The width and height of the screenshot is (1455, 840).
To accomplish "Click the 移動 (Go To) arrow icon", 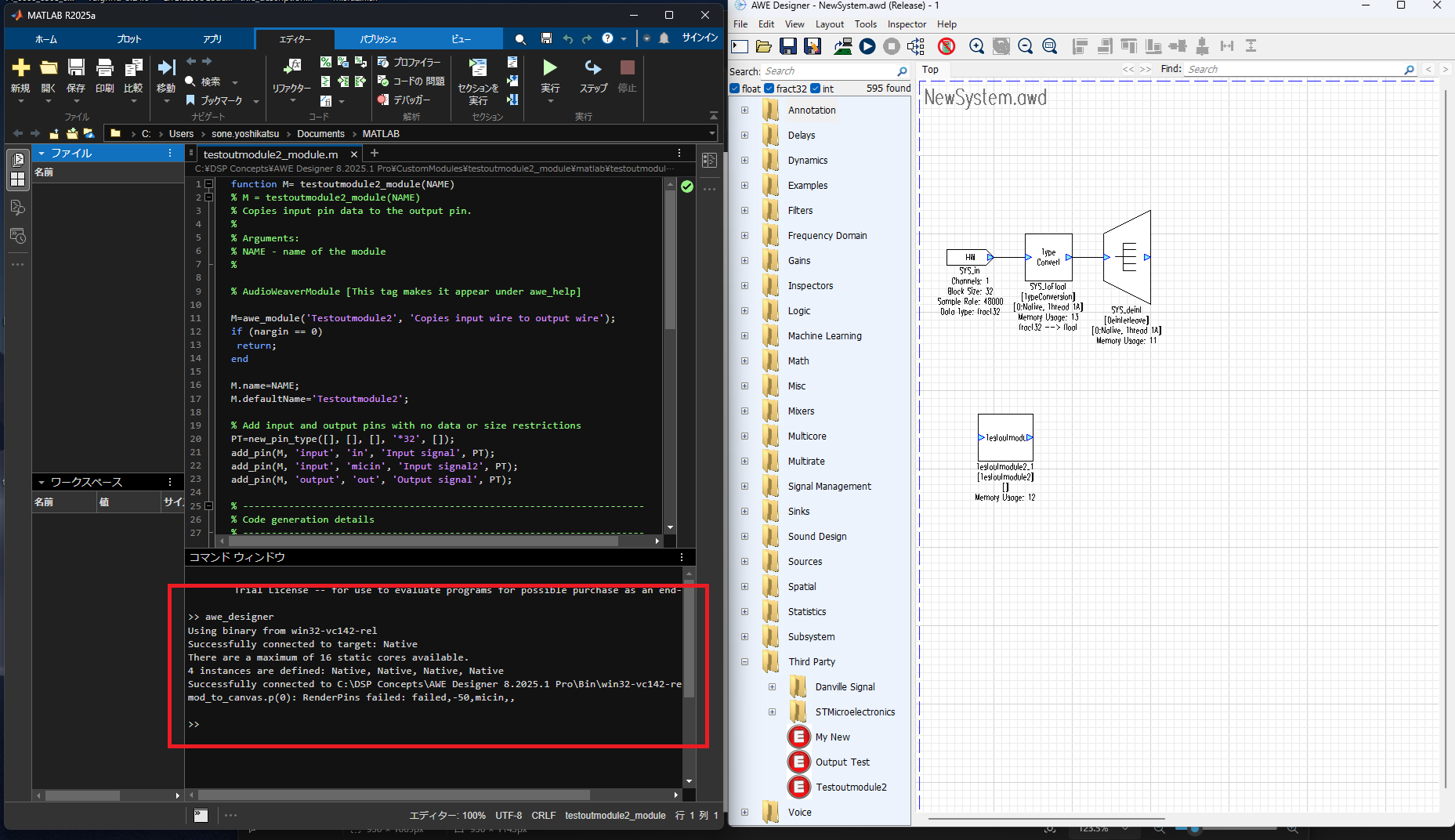I will coord(166,68).
